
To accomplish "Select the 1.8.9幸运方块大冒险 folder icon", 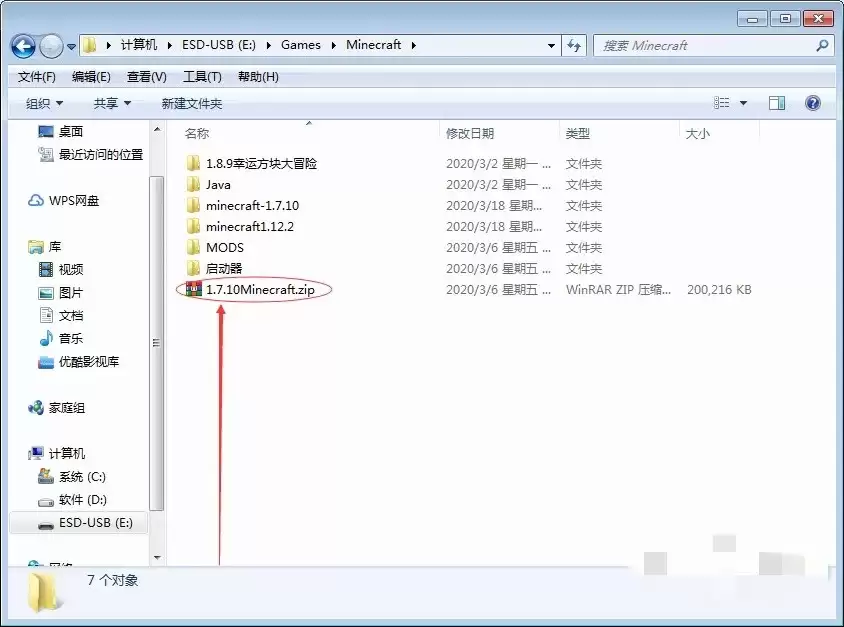I will [x=193, y=163].
